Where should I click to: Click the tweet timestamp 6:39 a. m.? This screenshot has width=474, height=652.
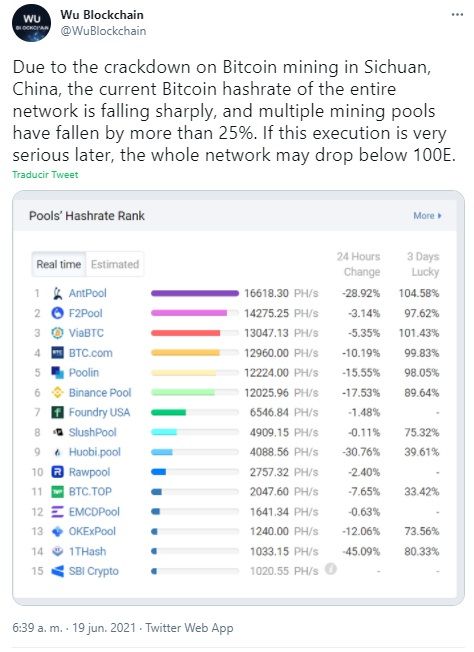[37, 627]
